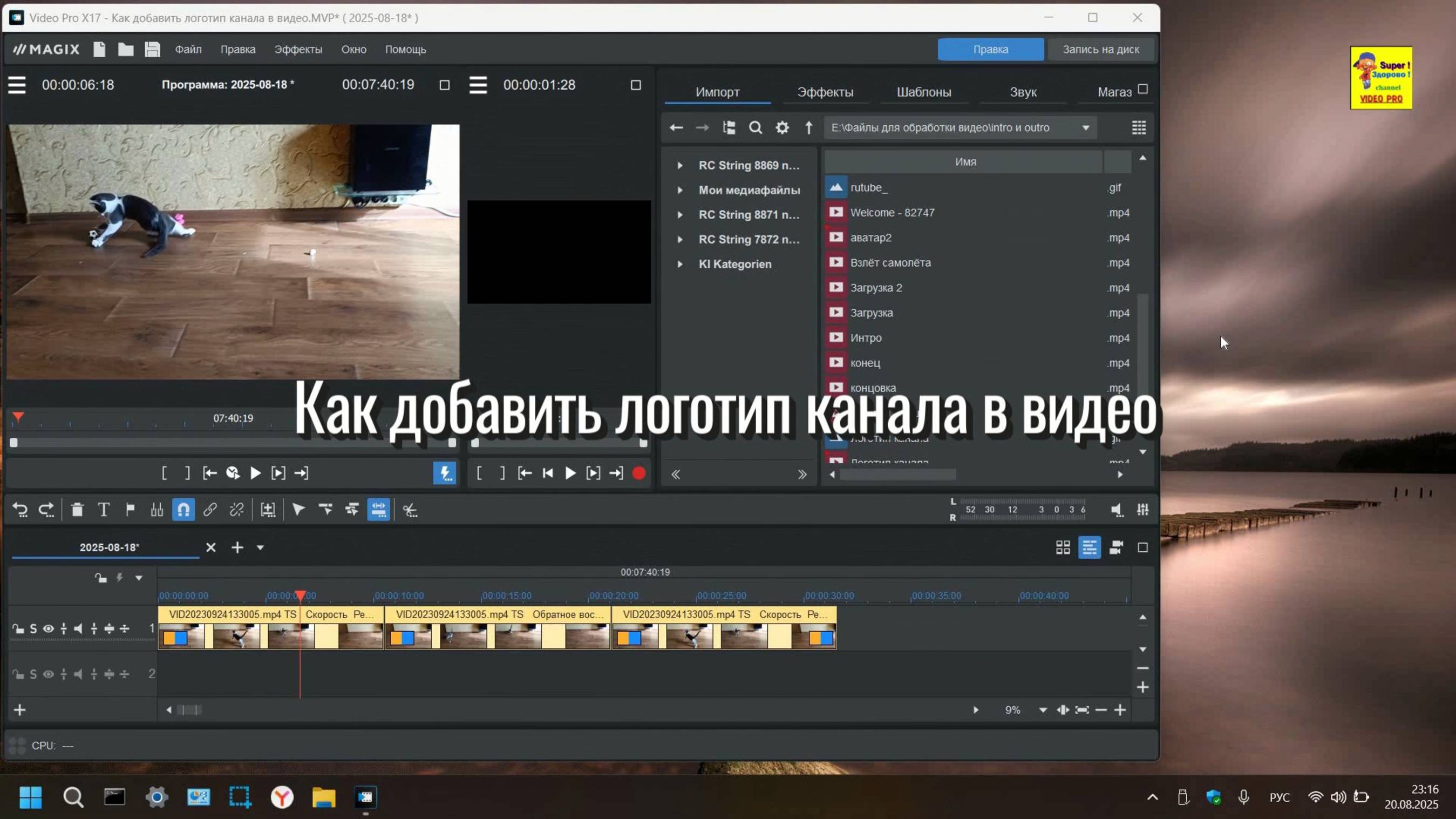The image size is (1456, 819).
Task: Click the scissors cut tool
Action: (x=410, y=509)
